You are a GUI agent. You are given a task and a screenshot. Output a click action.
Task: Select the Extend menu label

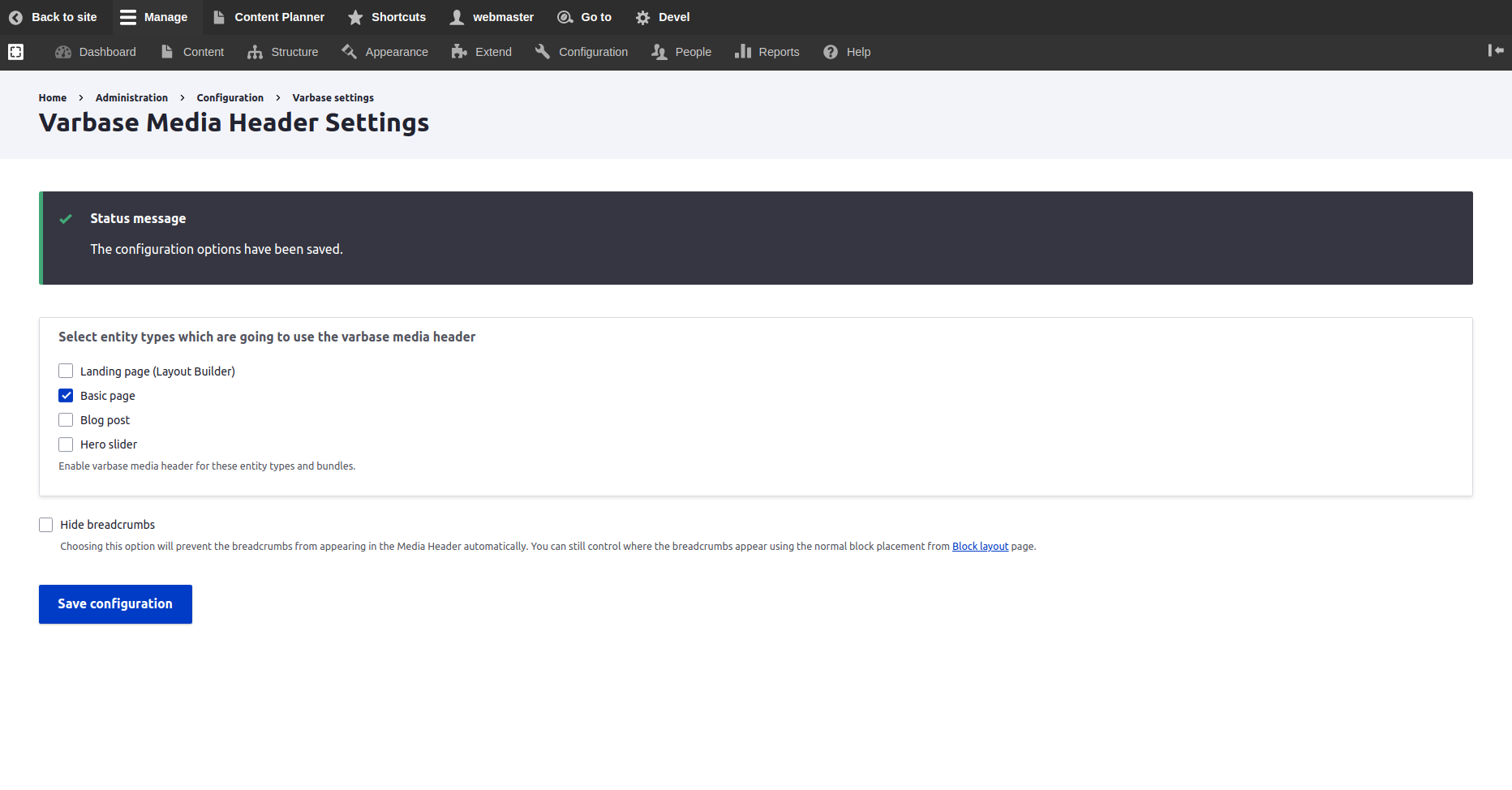coord(493,52)
